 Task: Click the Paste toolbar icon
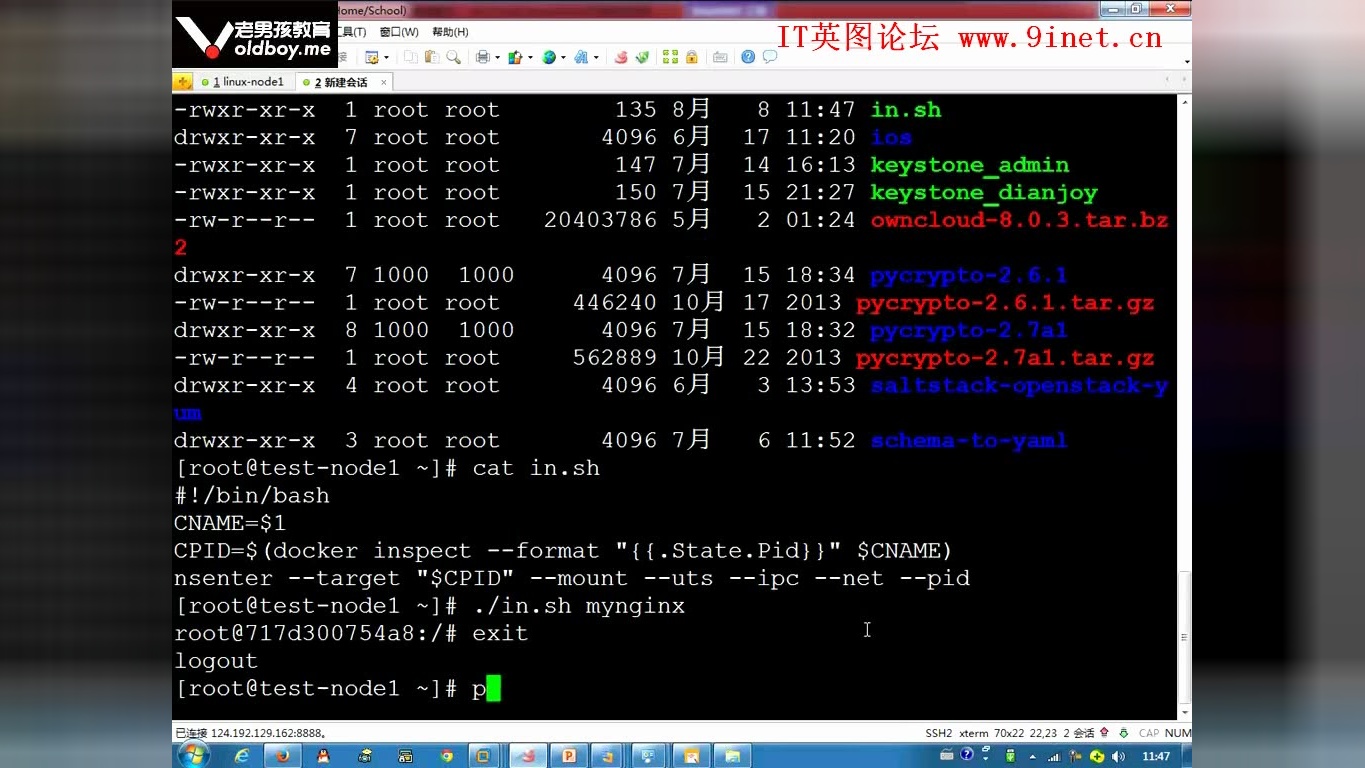pos(432,57)
